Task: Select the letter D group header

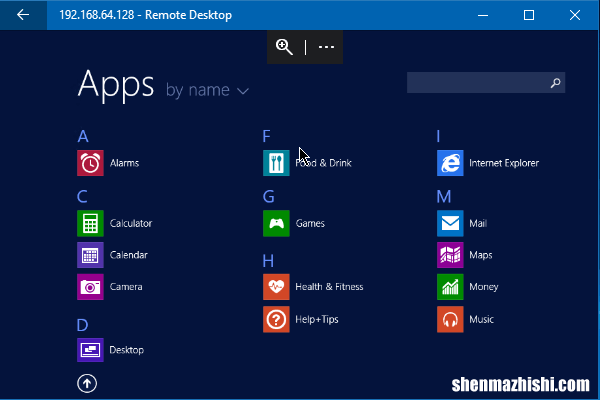Action: pos(82,325)
